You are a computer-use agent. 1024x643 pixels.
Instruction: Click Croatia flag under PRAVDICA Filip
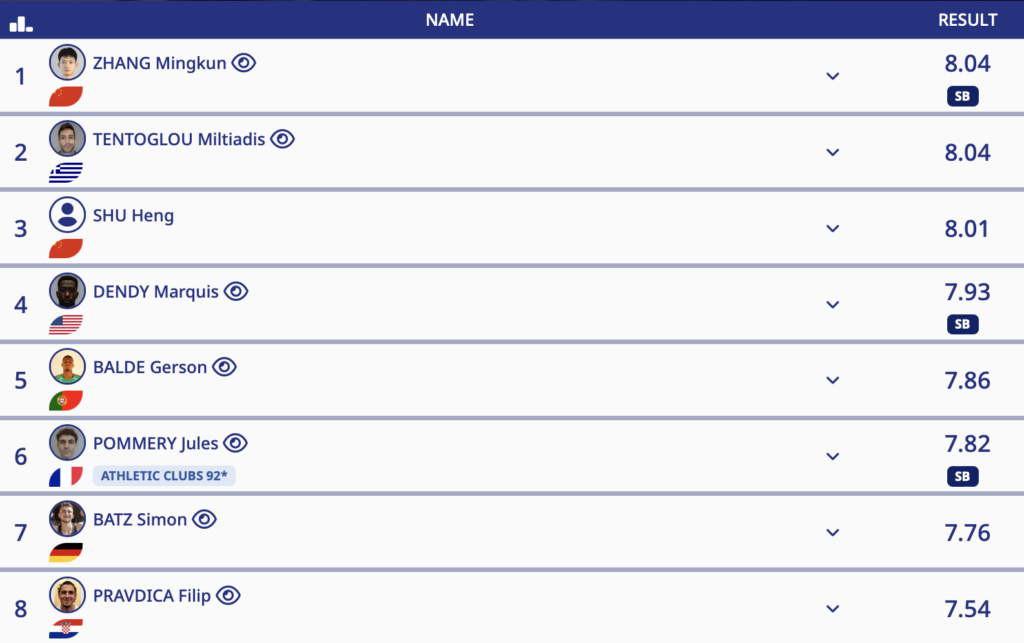(x=66, y=629)
